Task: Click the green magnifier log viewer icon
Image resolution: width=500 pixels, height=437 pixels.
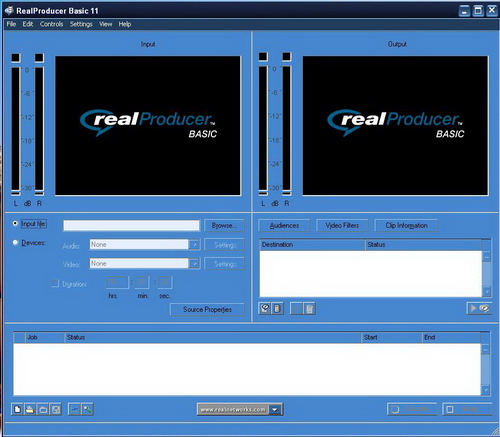Action: click(x=87, y=409)
